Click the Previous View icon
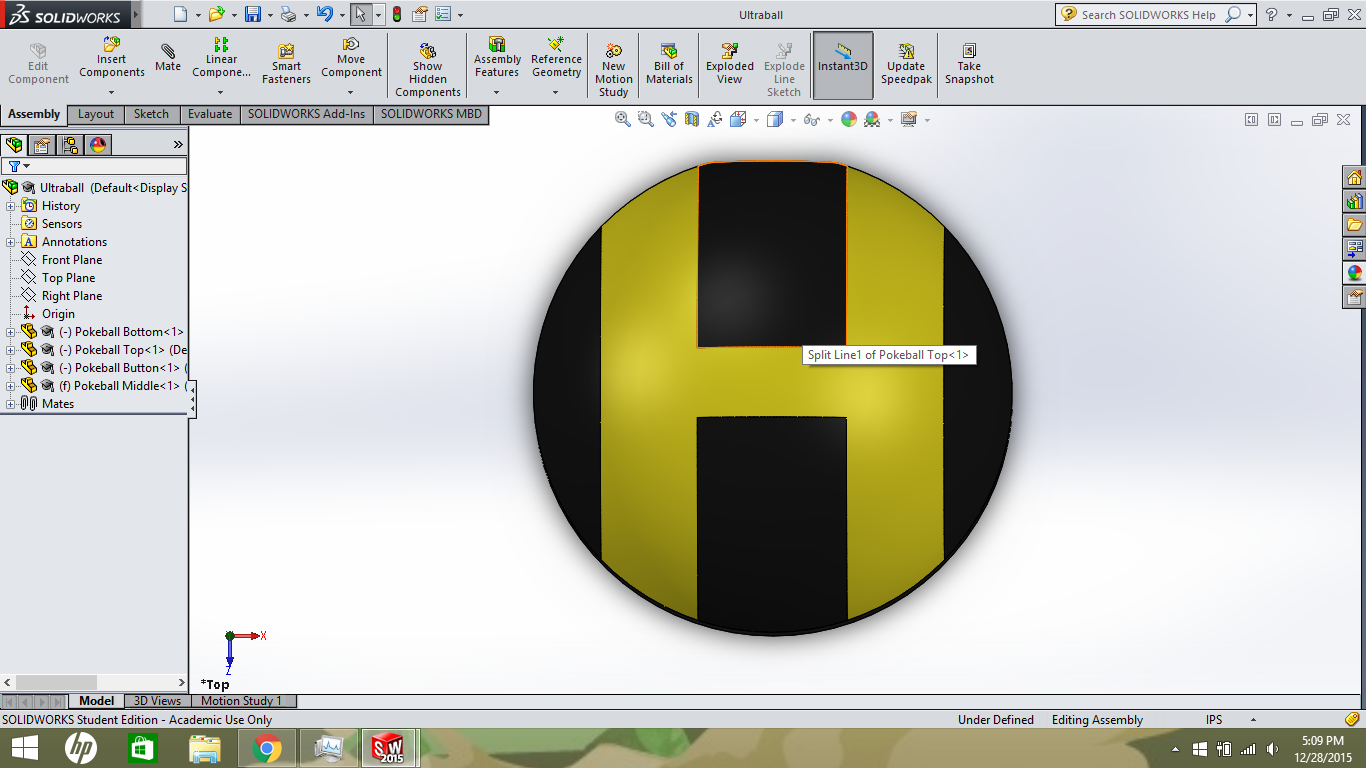 click(x=668, y=120)
